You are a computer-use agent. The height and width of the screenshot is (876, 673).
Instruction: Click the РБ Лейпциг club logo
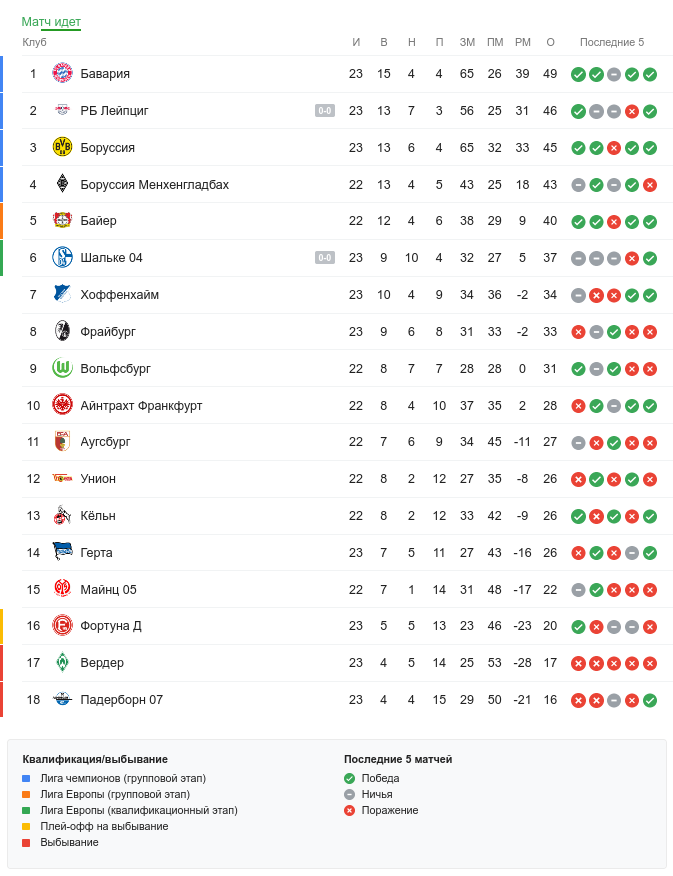pyautogui.click(x=62, y=111)
